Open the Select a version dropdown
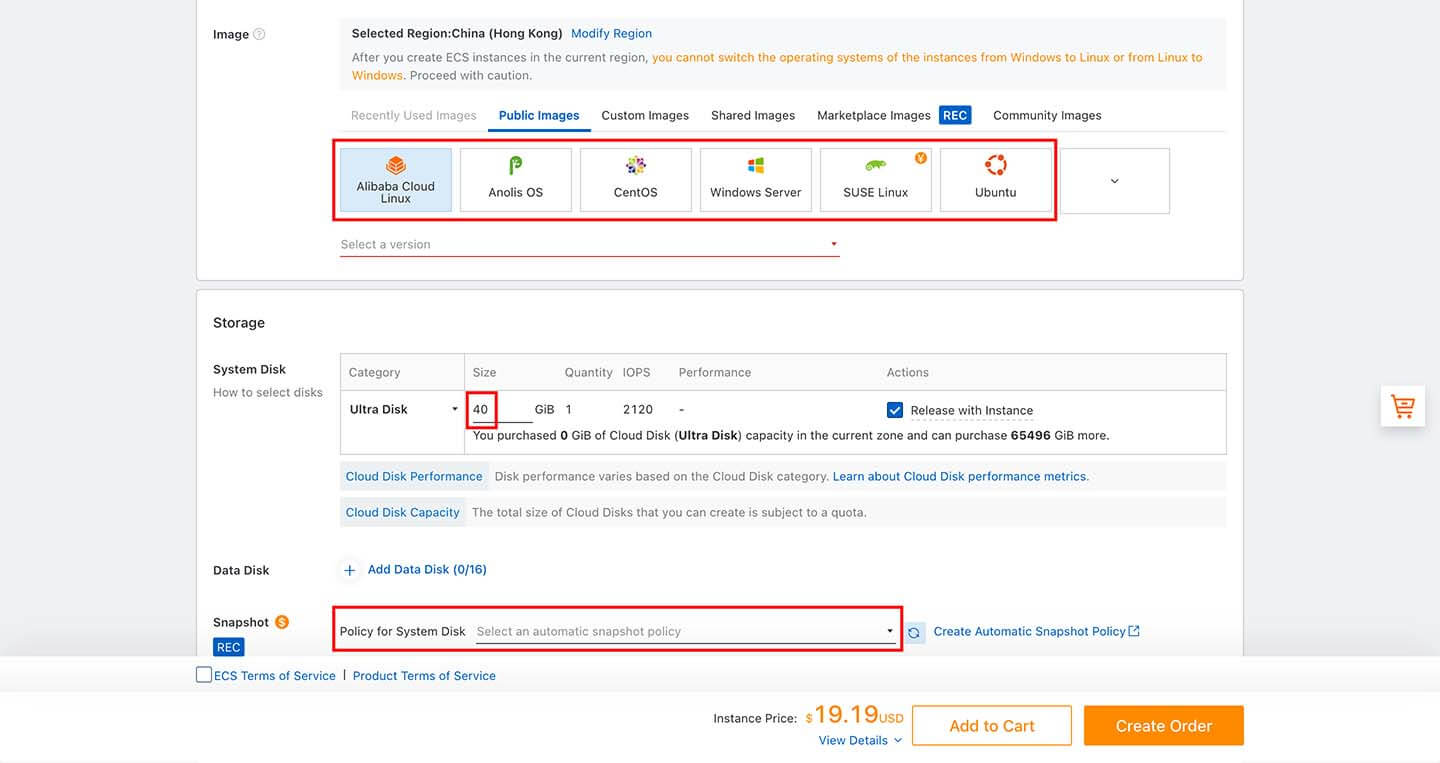 590,245
